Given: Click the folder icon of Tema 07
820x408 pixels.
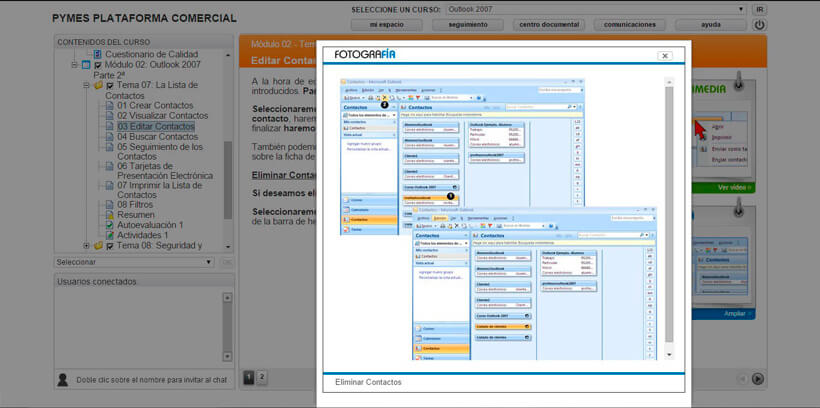Looking at the screenshot, I should (98, 85).
